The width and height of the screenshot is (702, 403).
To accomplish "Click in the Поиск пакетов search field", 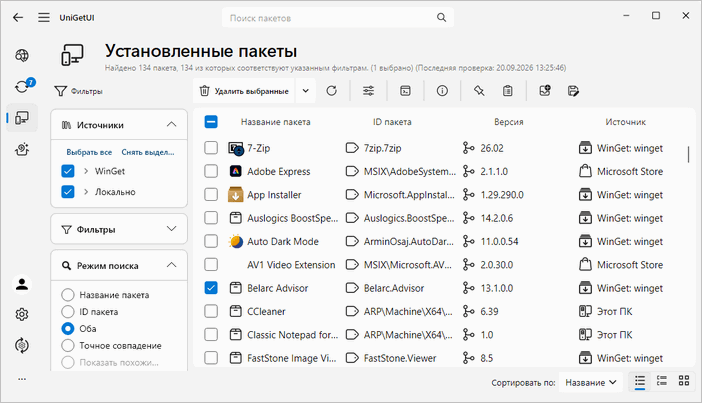I will pyautogui.click(x=338, y=18).
